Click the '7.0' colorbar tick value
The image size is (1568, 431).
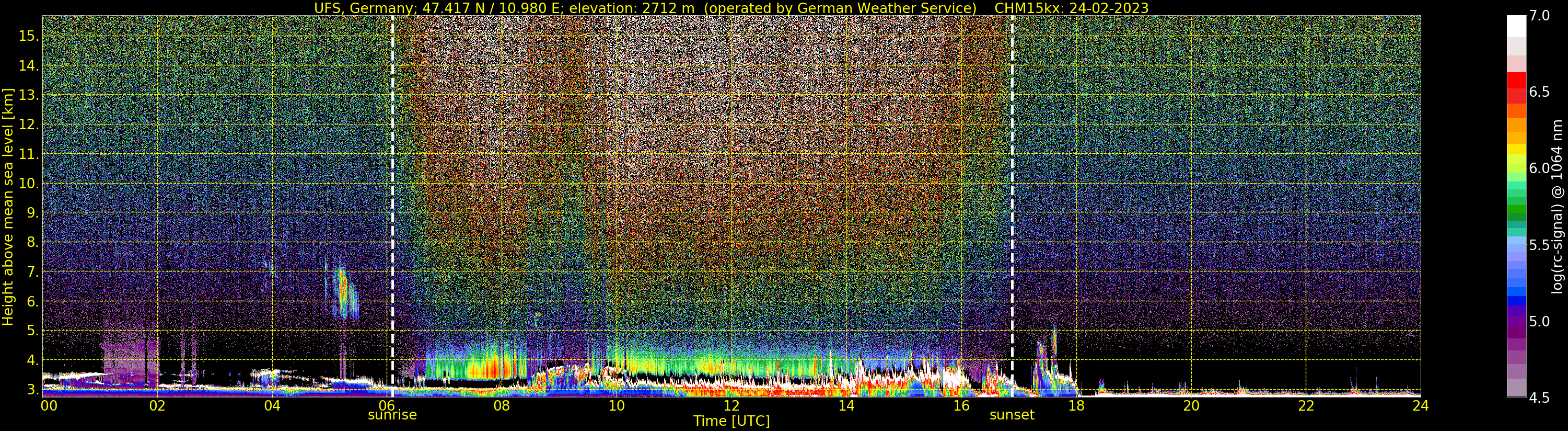[x=1539, y=16]
